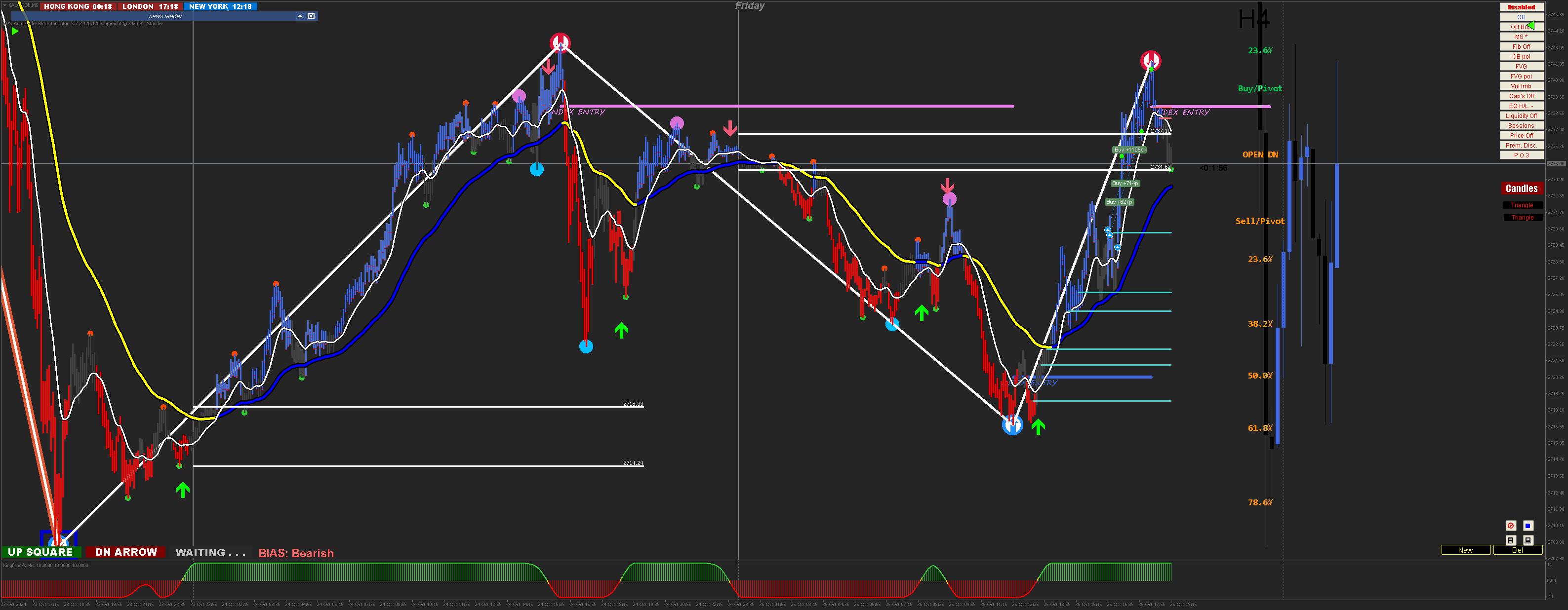The image size is (1568, 610).
Task: Select the HONG KONG session clock
Action: 78,6
